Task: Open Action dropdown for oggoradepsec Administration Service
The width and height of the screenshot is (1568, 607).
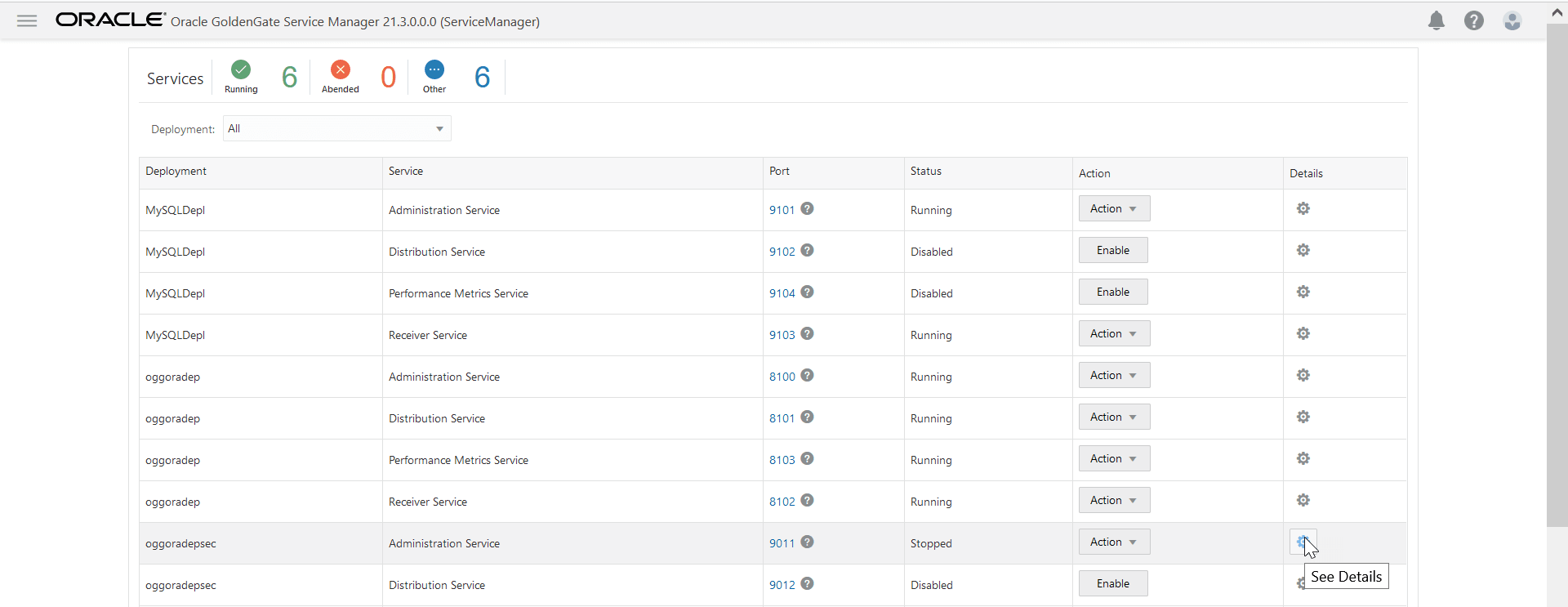Action: [1113, 542]
